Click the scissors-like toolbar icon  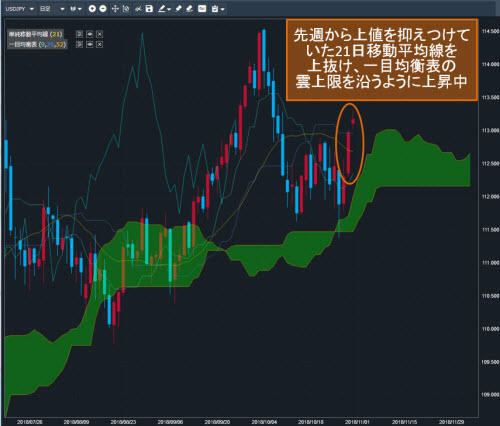138,9
